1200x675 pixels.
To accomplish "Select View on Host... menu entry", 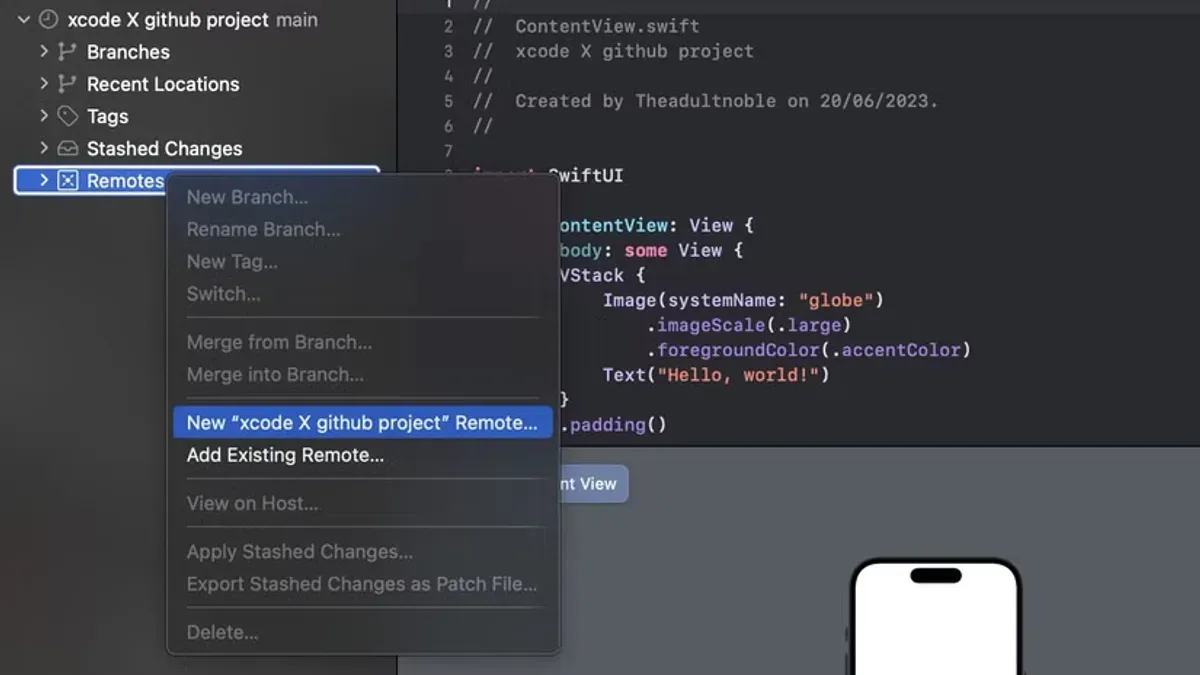I will click(362, 503).
